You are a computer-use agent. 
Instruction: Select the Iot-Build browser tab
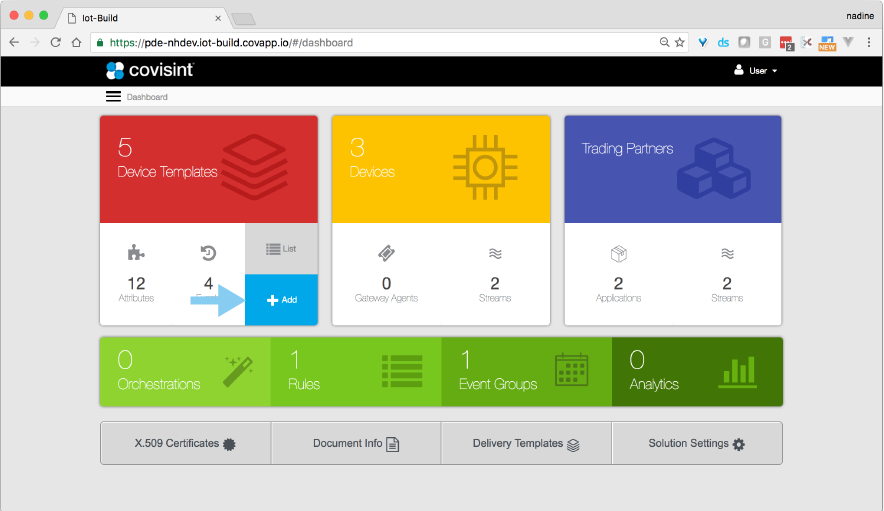point(140,17)
